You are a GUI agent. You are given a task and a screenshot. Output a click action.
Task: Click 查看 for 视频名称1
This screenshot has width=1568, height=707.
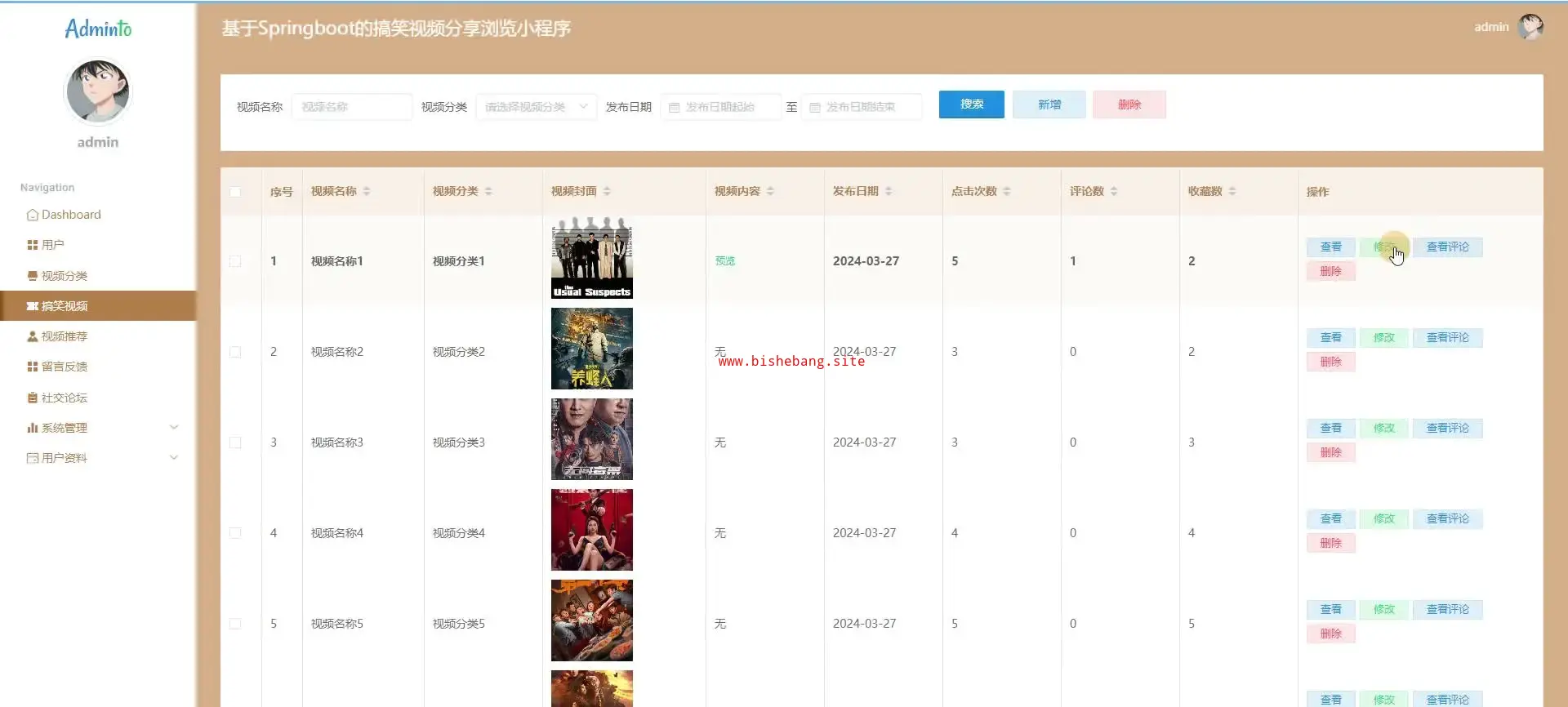(1331, 247)
